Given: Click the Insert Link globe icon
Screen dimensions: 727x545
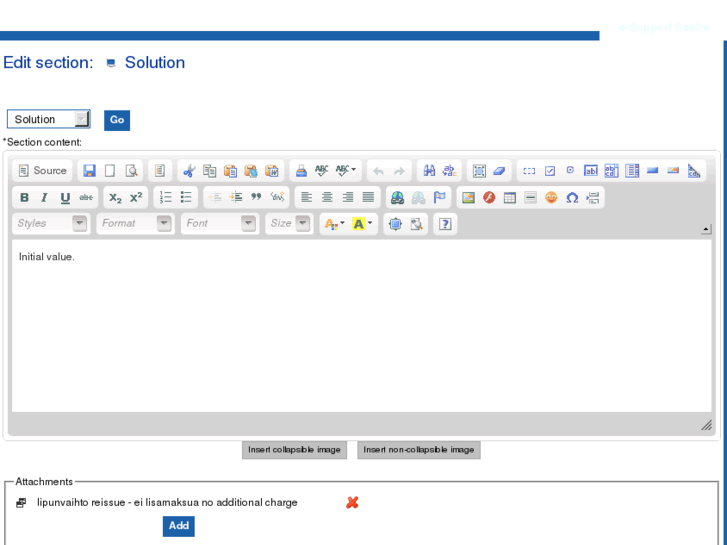Looking at the screenshot, I should pyautogui.click(x=397, y=198).
